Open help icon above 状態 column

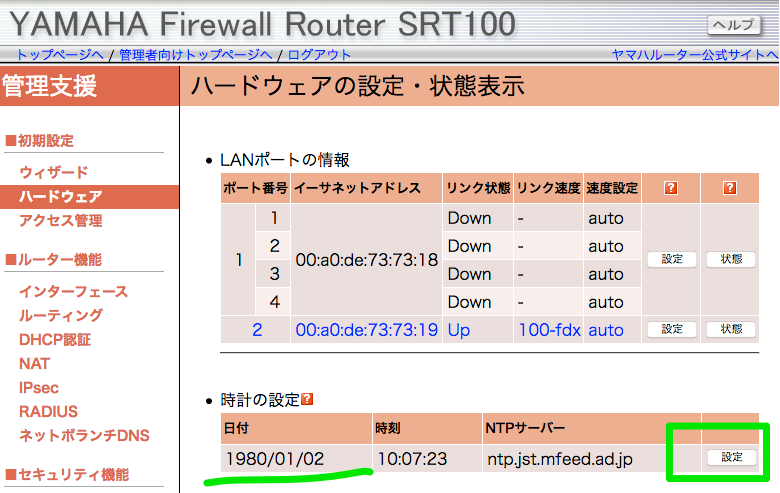pos(730,188)
